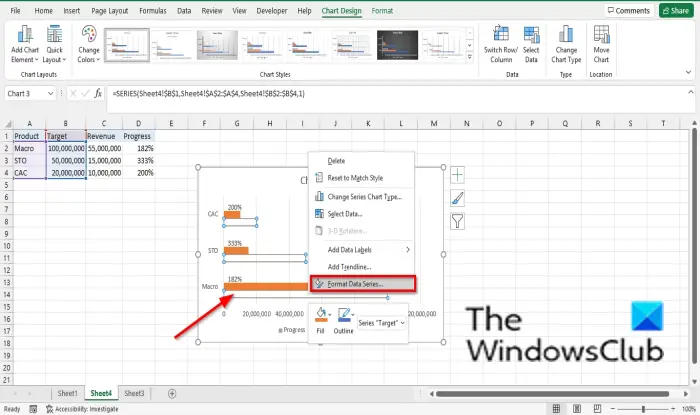Choose Select Data in context menu
The width and height of the screenshot is (700, 415).
pos(362,214)
